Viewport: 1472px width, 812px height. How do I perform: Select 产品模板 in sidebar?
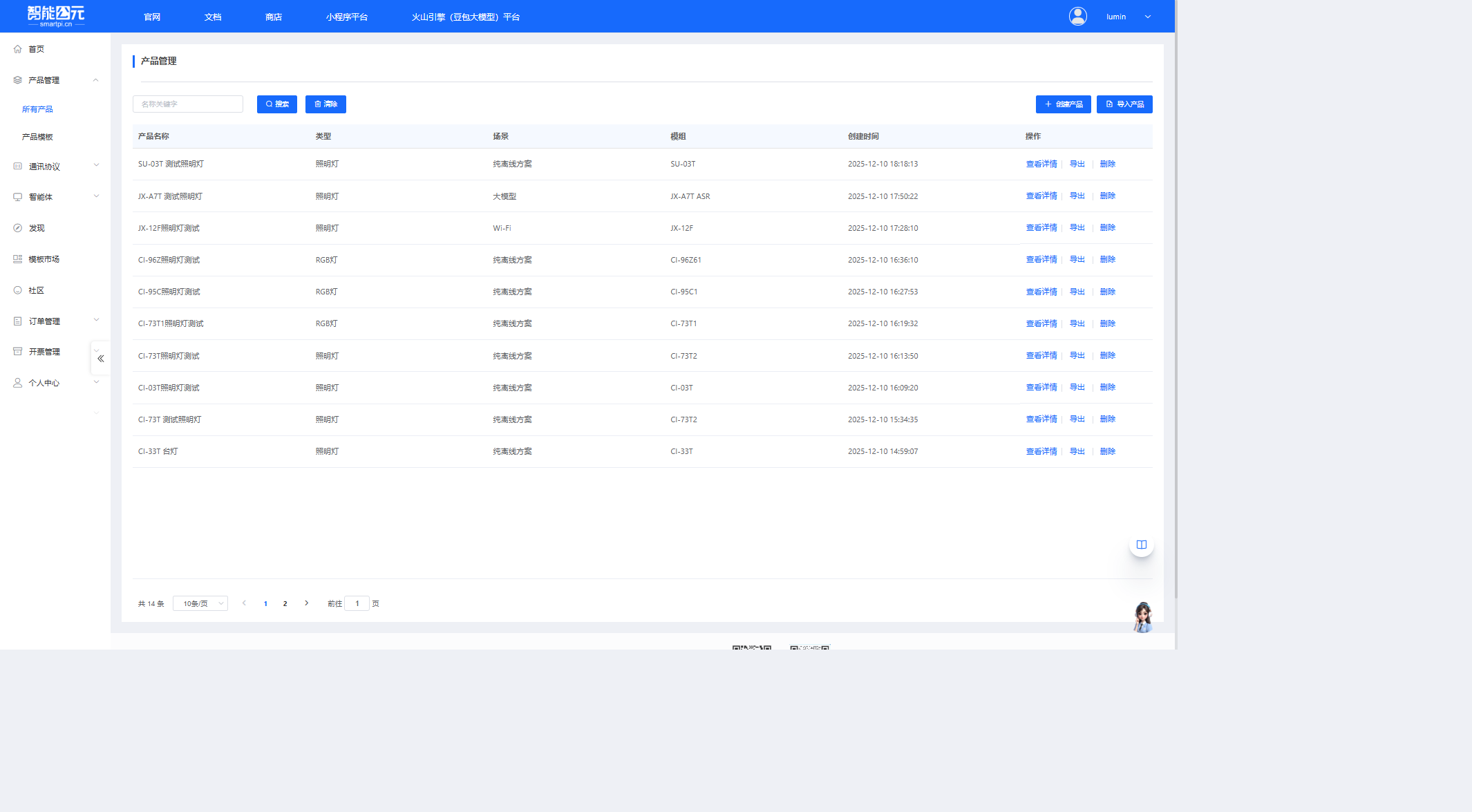(x=37, y=137)
